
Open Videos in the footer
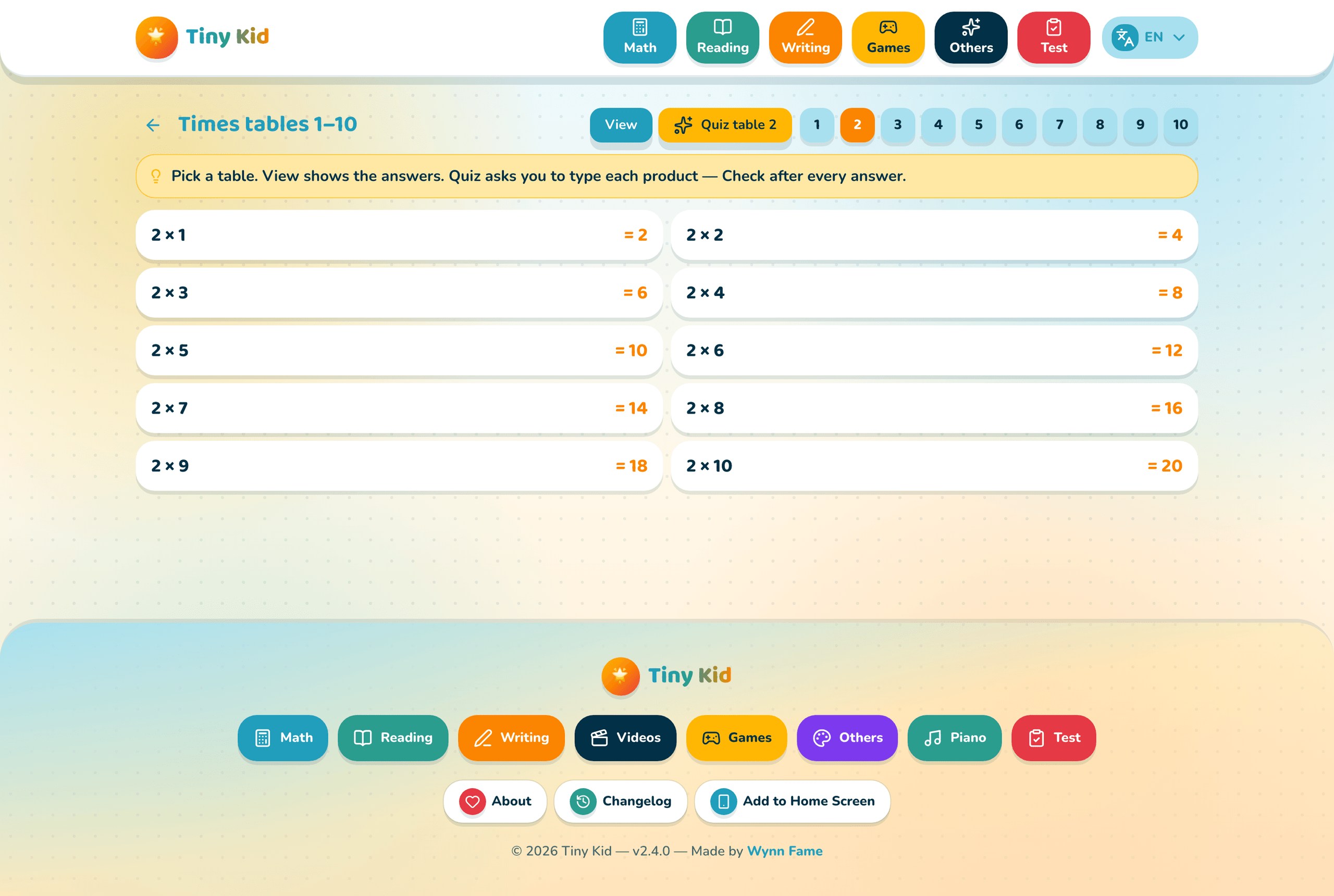[x=625, y=738]
